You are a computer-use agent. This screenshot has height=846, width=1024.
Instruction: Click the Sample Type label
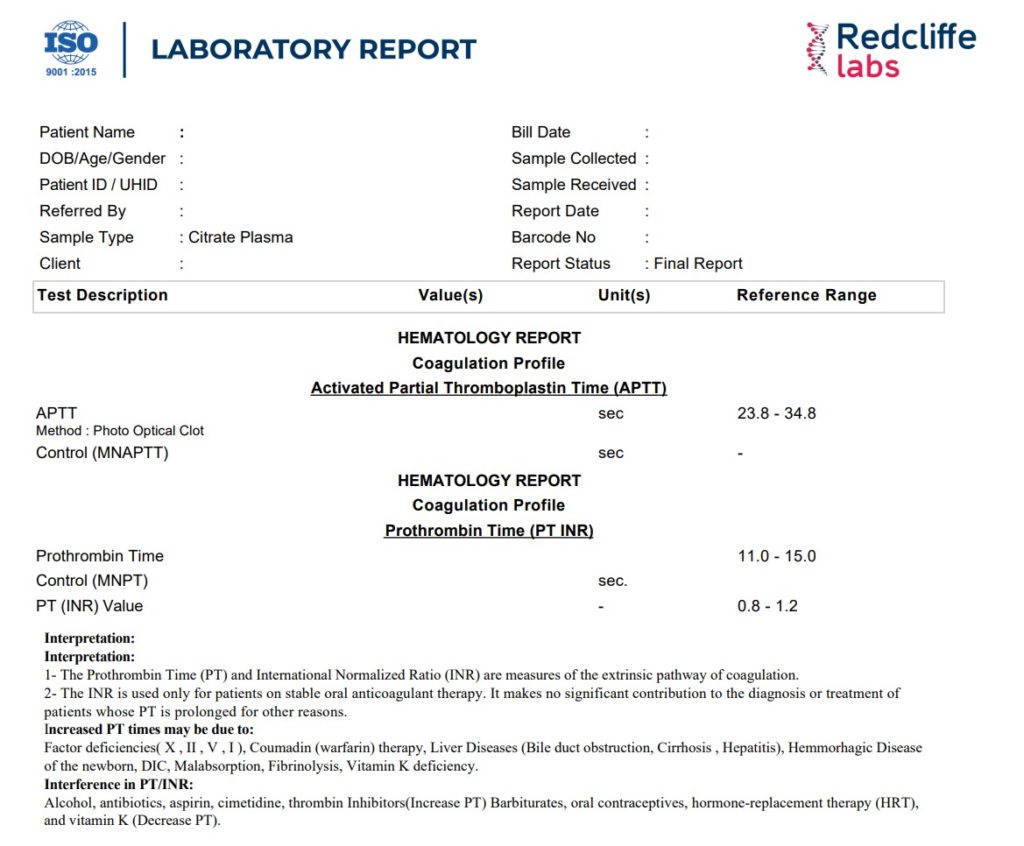[86, 237]
